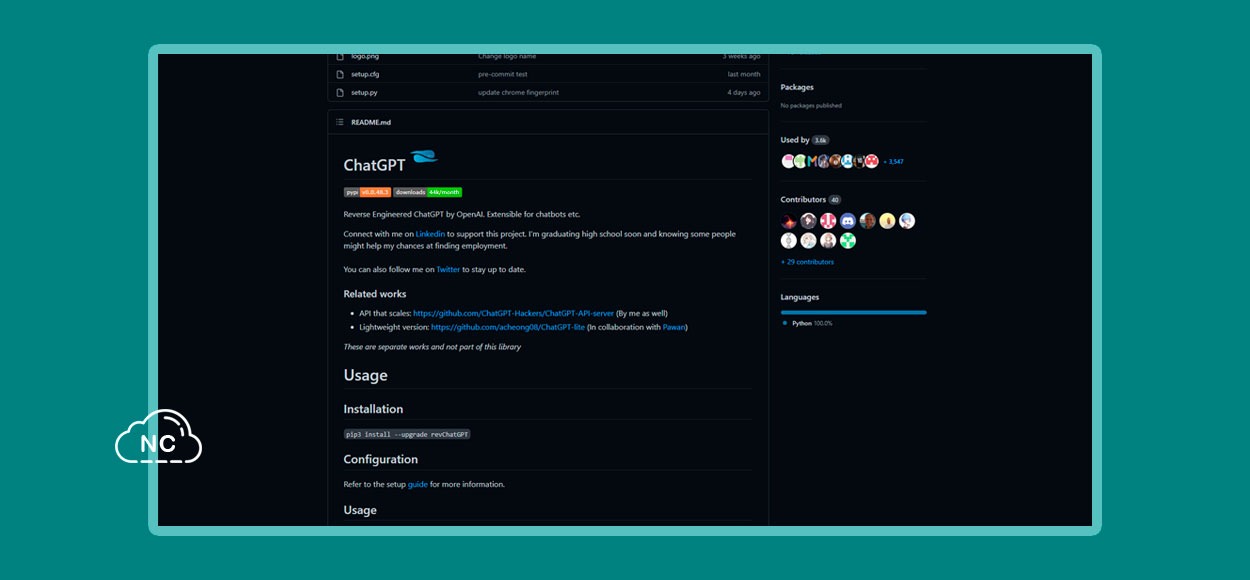Open the Packages section heading
The width and height of the screenshot is (1250, 580).
pos(797,87)
